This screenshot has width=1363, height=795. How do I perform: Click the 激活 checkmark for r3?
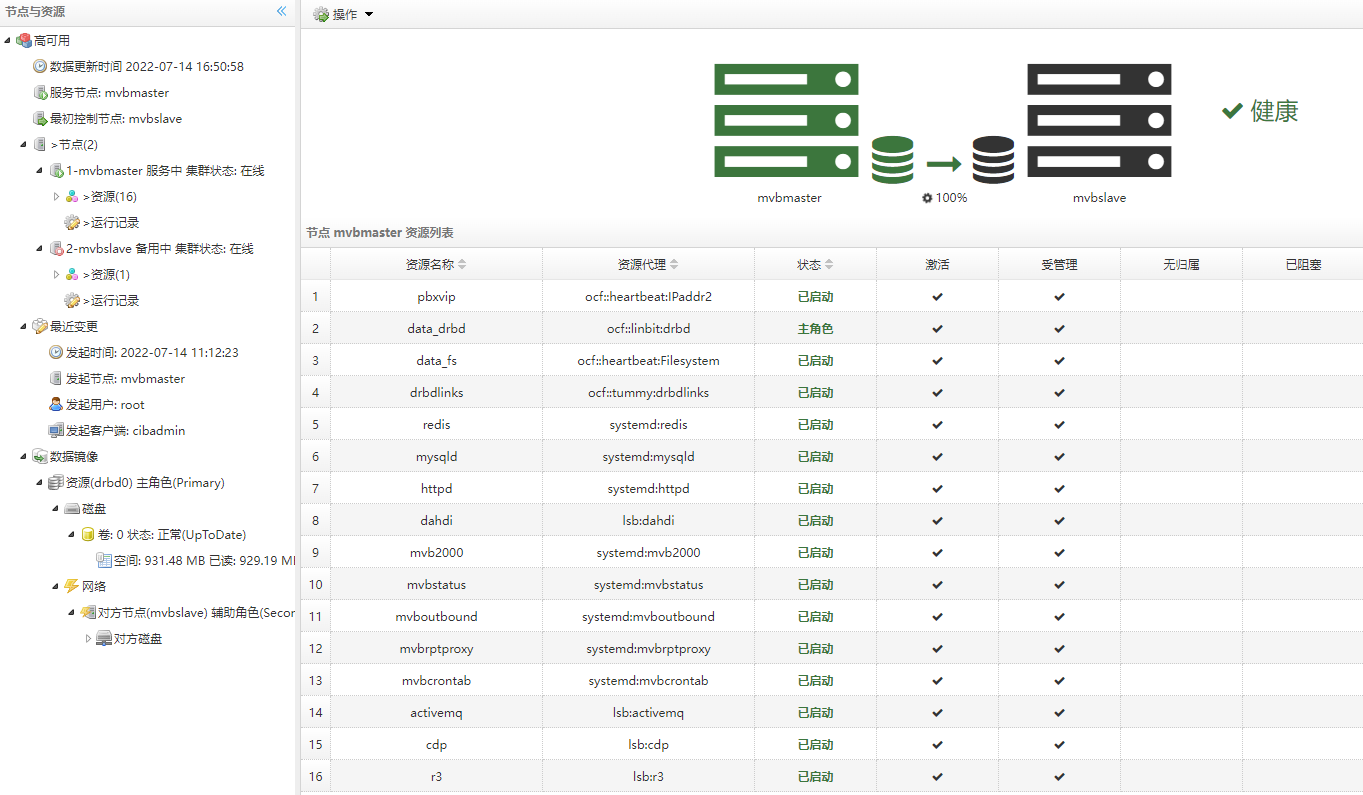[x=937, y=777]
